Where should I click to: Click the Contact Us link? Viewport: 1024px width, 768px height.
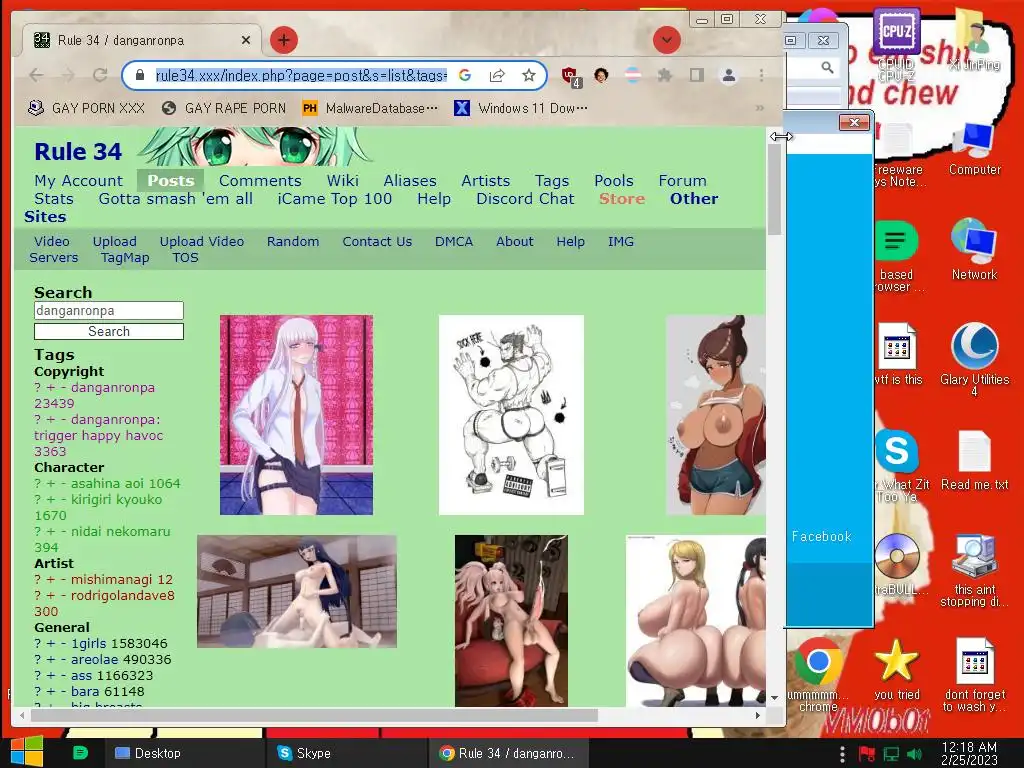(377, 241)
